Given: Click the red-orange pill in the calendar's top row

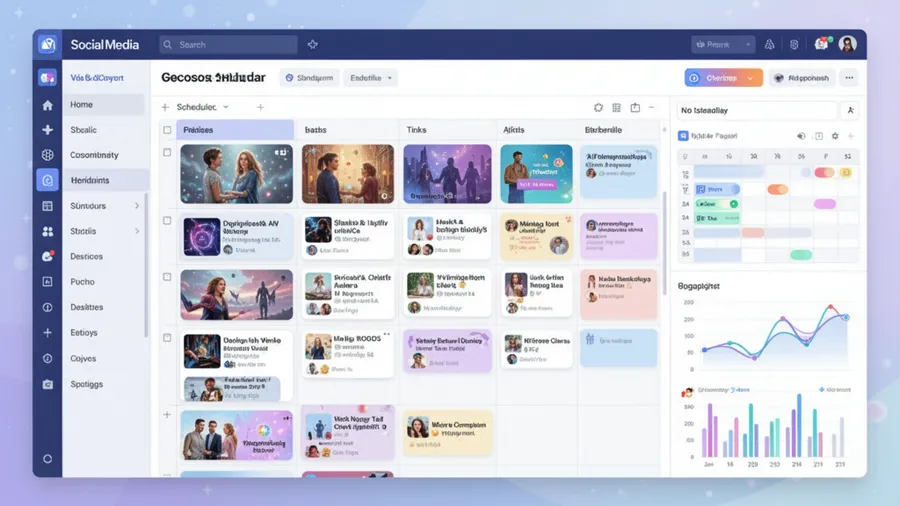Looking at the screenshot, I should [824, 173].
